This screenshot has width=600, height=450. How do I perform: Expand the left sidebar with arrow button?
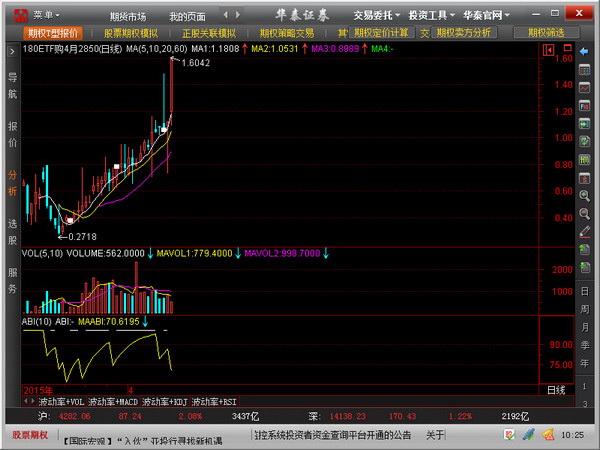coord(12,52)
